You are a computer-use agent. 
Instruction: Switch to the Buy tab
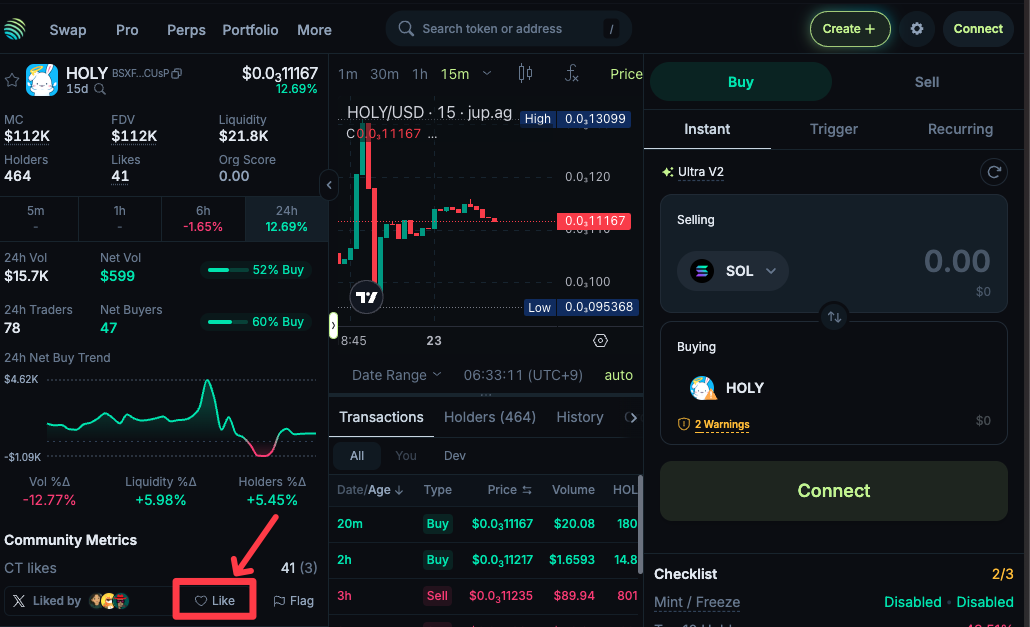[x=740, y=82]
